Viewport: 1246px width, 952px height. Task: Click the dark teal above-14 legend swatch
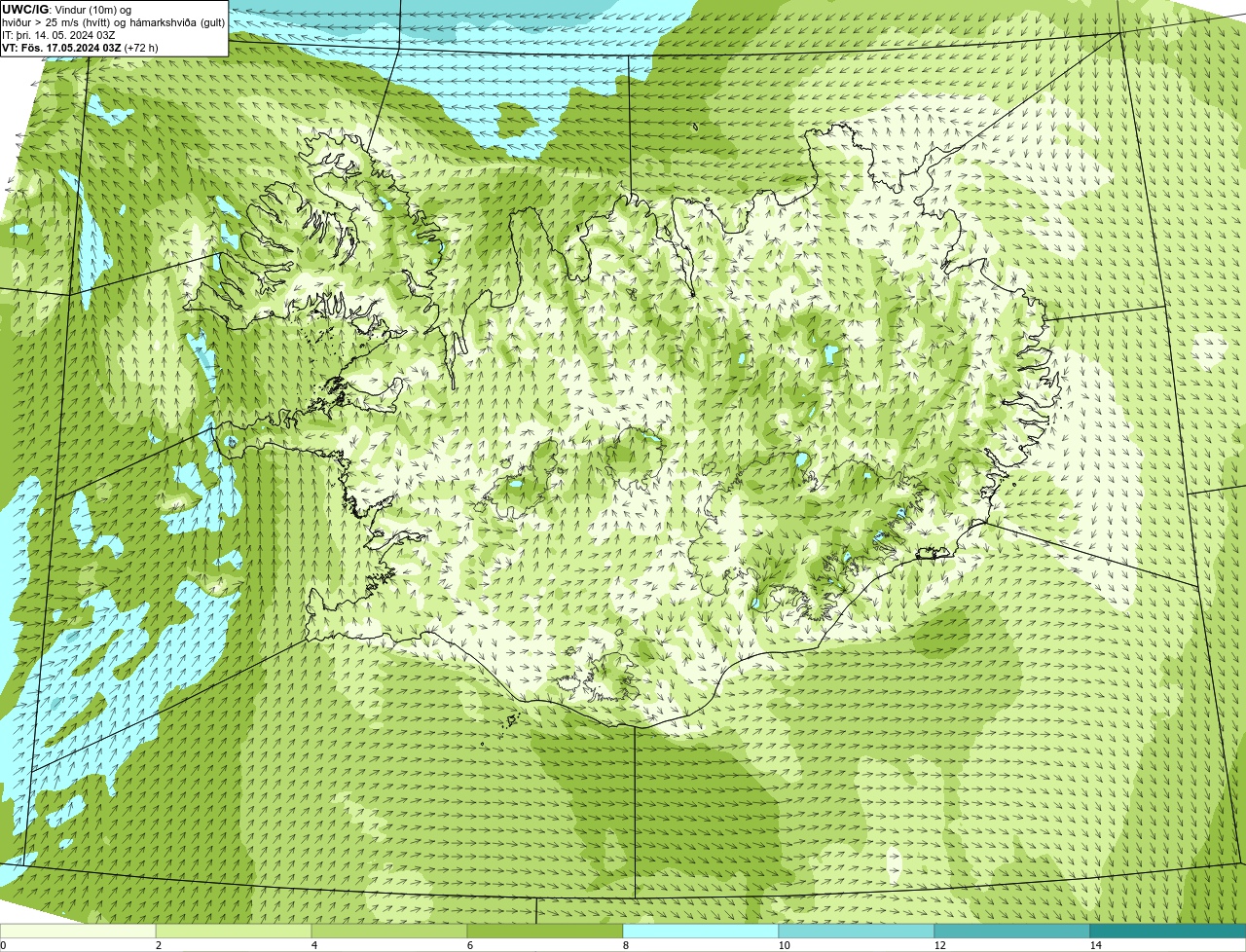pyautogui.click(x=1168, y=931)
